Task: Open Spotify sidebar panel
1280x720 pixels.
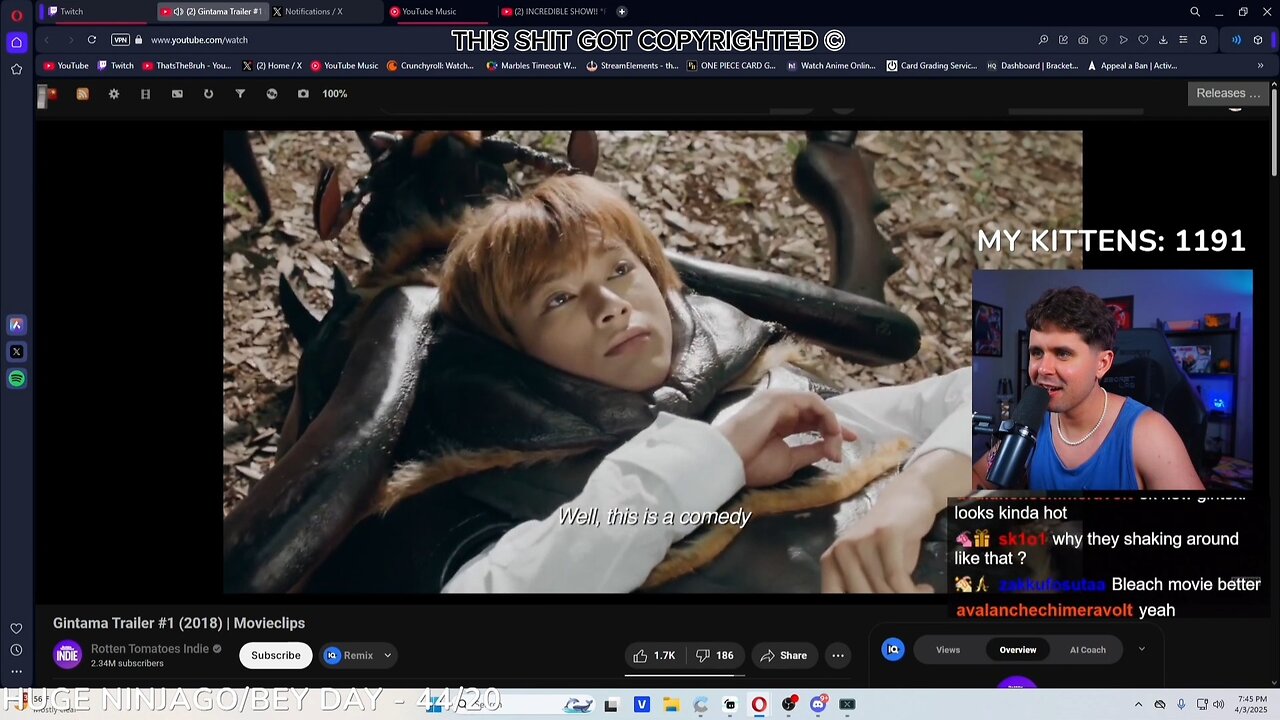Action: point(16,379)
